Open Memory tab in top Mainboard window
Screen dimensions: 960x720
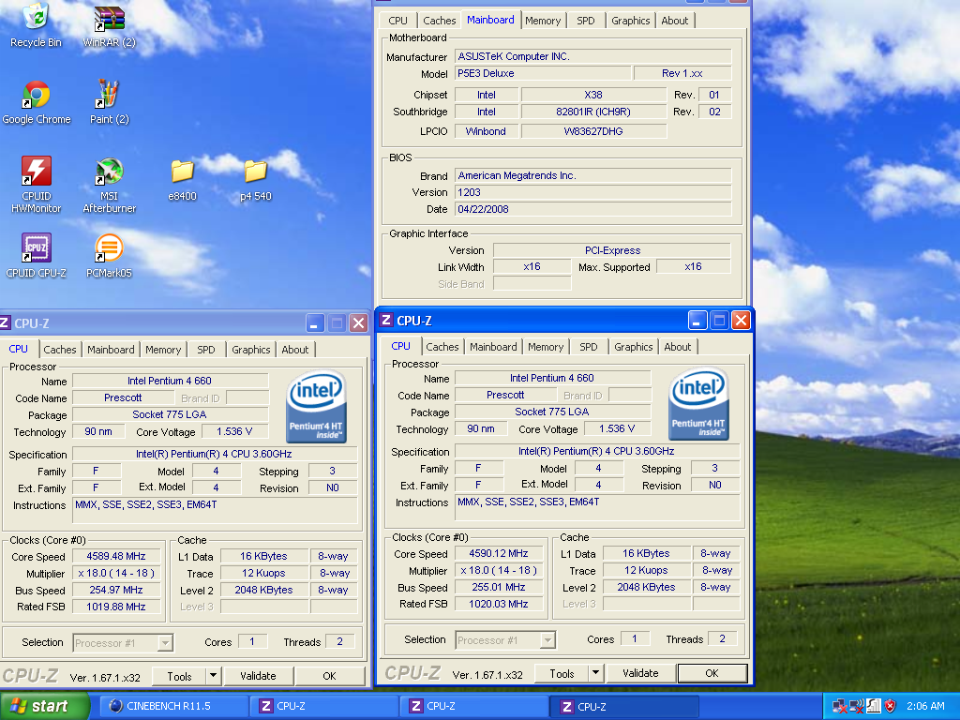pos(542,20)
